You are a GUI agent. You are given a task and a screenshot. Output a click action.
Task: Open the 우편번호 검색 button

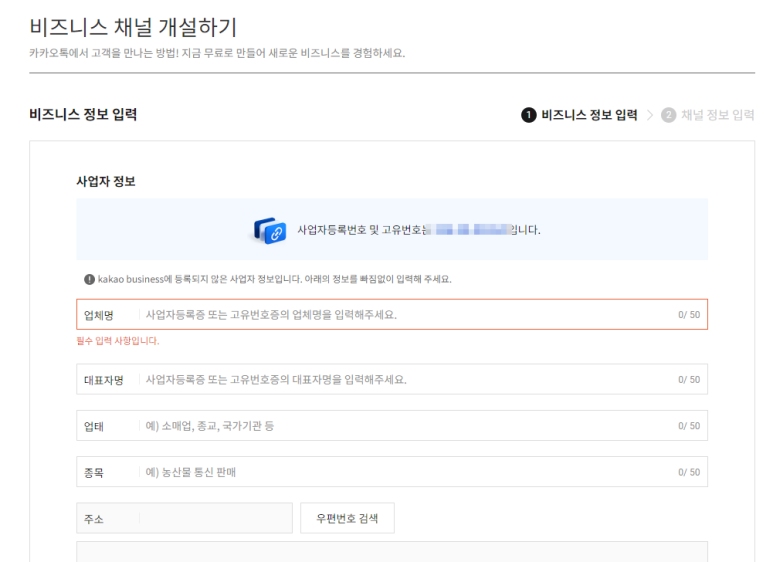[x=347, y=518]
